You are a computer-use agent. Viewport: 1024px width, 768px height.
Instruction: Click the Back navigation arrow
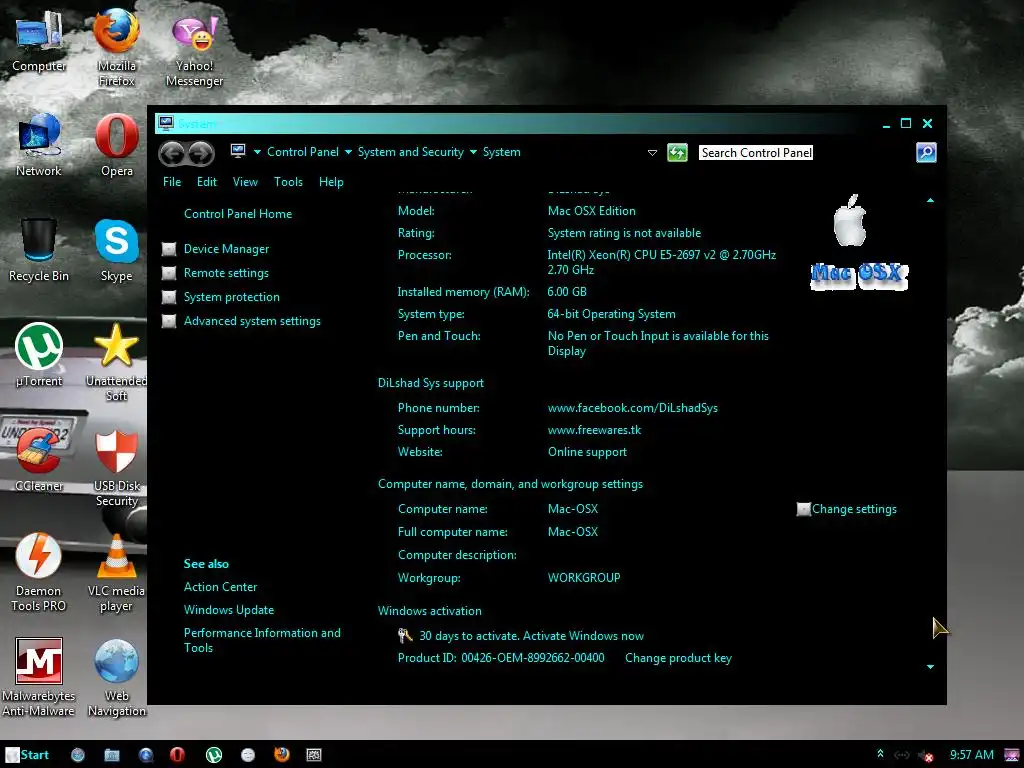click(x=172, y=153)
